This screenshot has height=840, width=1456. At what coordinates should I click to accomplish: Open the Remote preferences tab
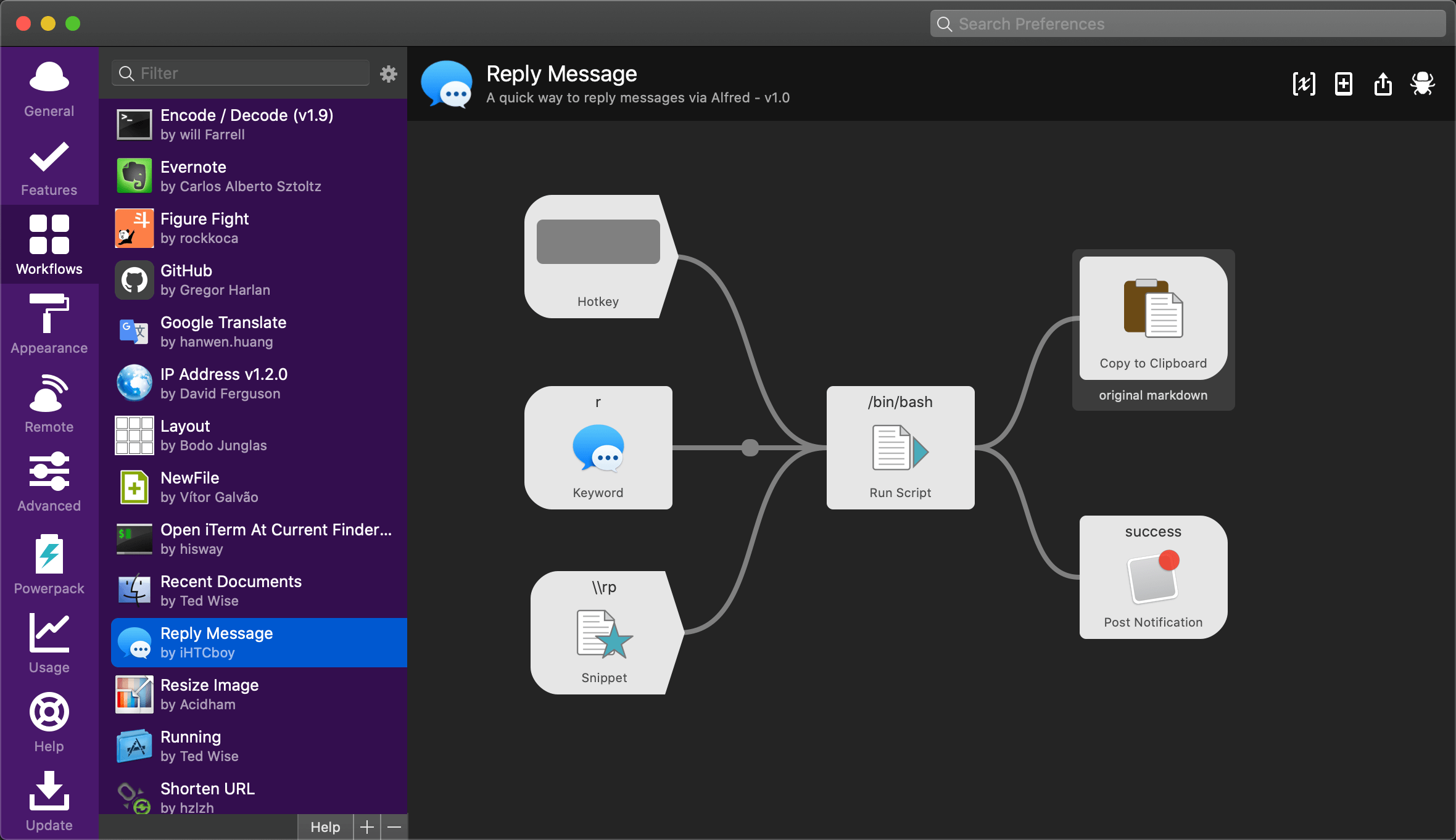coord(49,403)
